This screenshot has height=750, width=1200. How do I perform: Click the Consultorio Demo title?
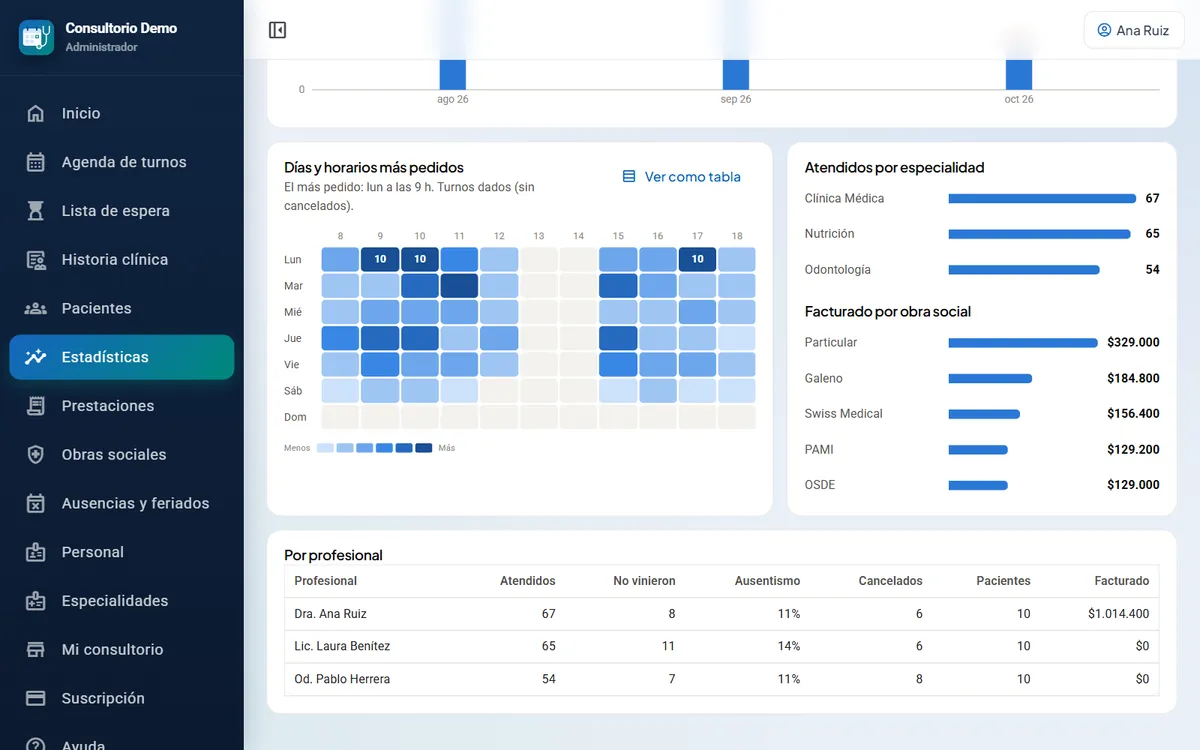pos(121,28)
